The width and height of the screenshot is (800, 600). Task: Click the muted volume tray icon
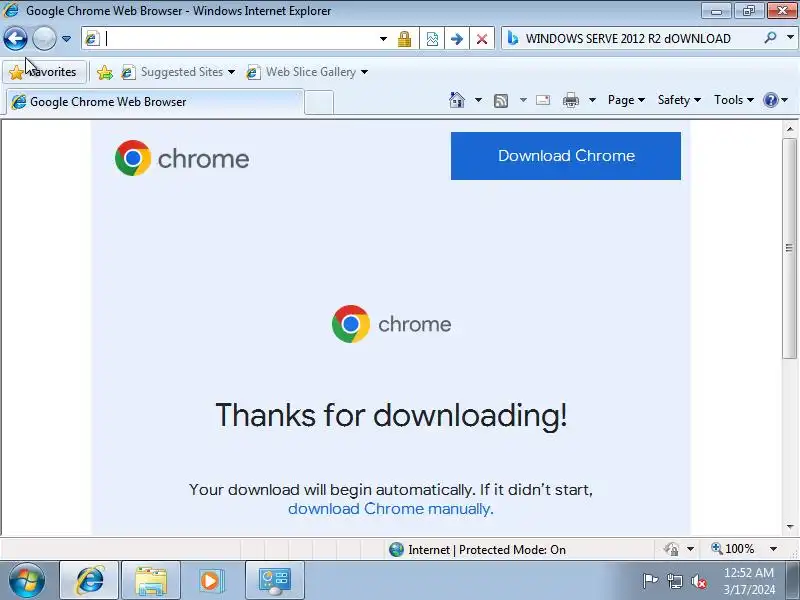coord(699,581)
